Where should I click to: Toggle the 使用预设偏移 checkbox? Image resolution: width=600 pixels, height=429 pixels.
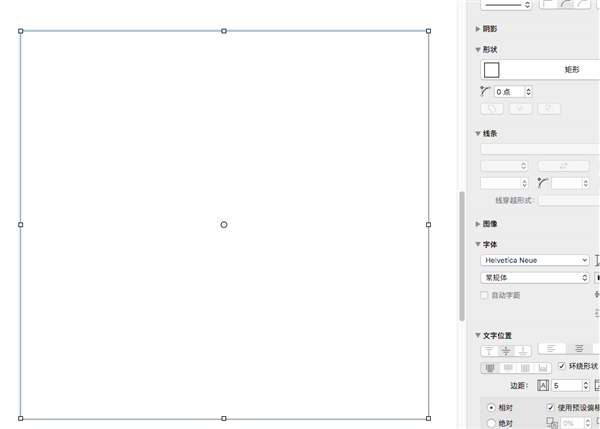pos(551,408)
